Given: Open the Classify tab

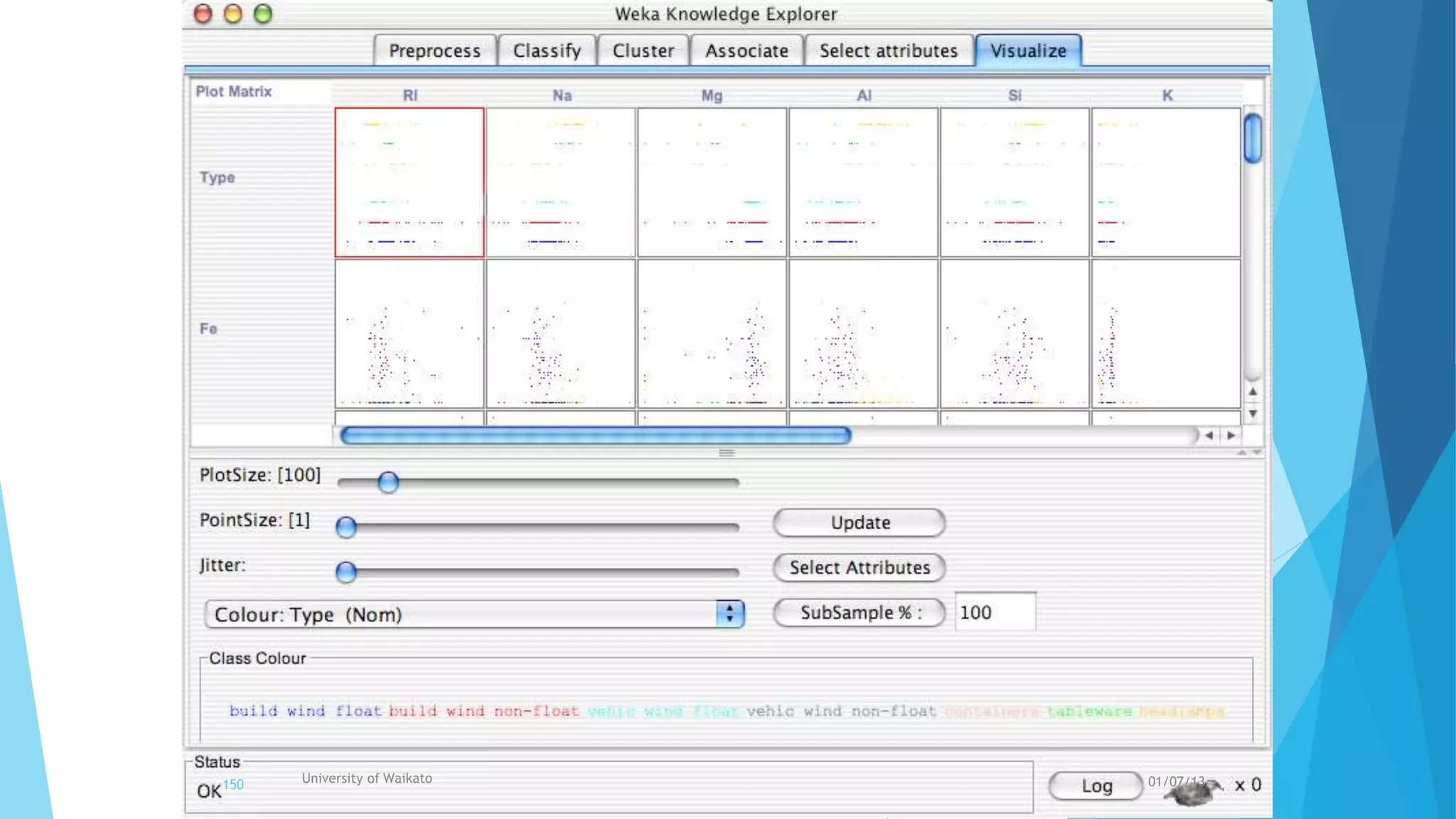Looking at the screenshot, I should pyautogui.click(x=547, y=51).
